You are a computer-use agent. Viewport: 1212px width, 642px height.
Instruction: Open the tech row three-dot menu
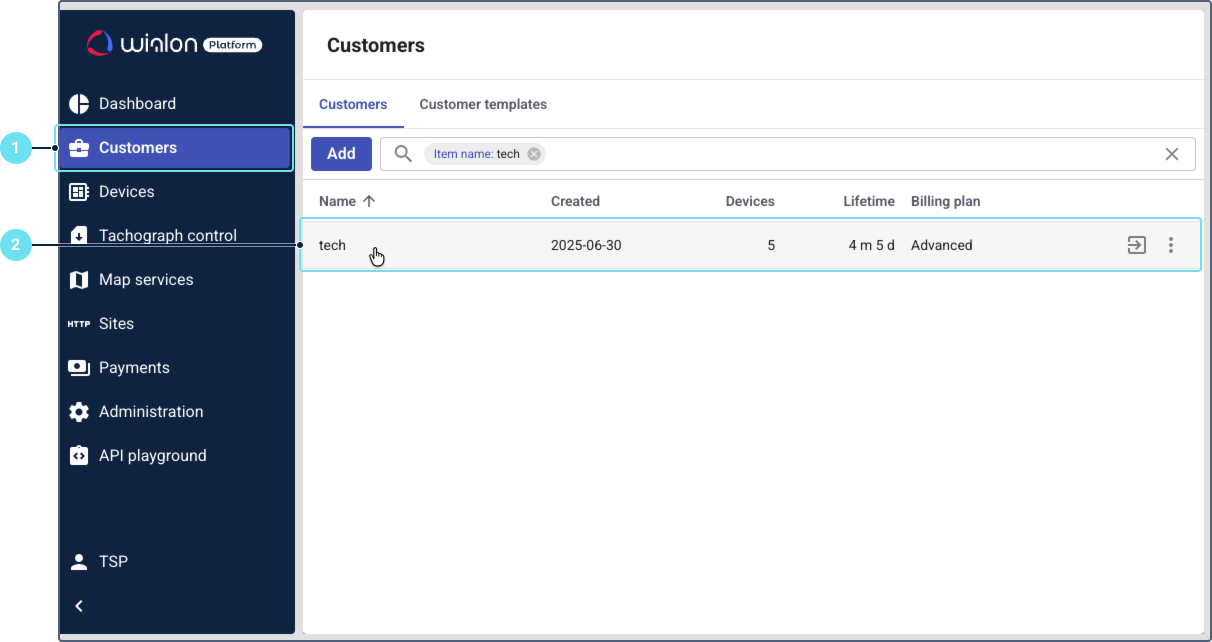(1171, 245)
